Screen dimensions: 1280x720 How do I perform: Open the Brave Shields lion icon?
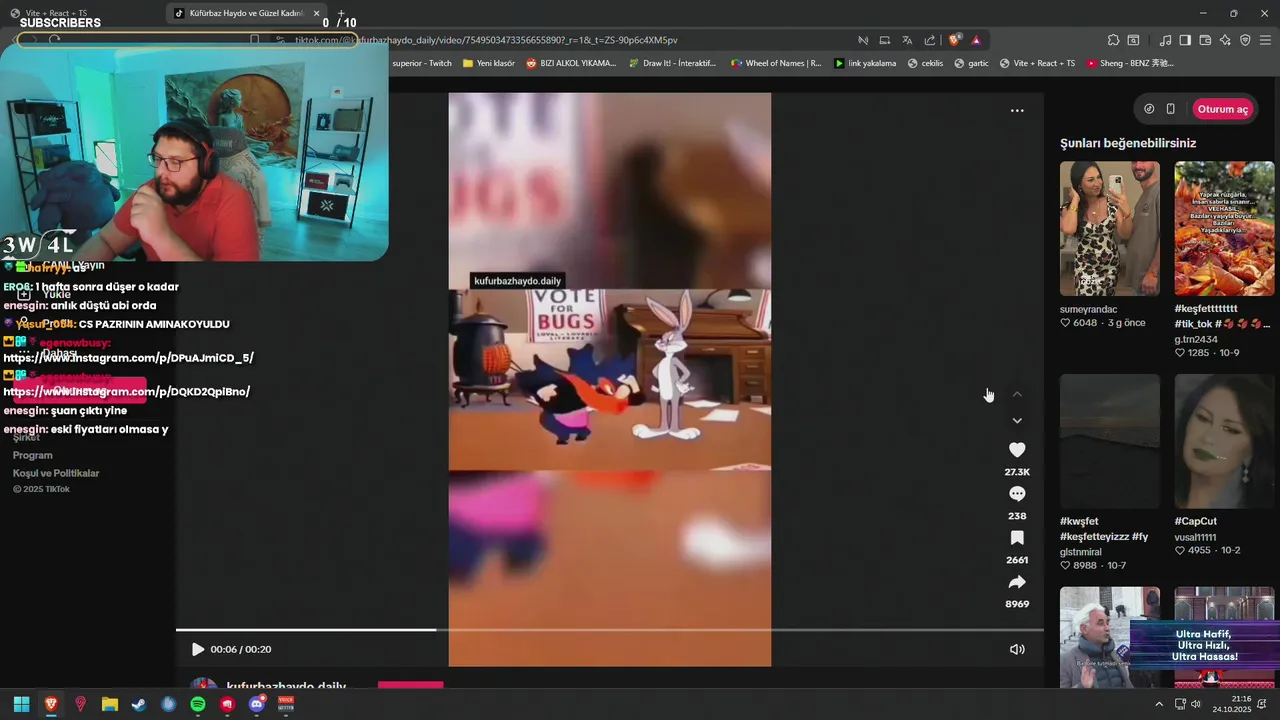(954, 40)
